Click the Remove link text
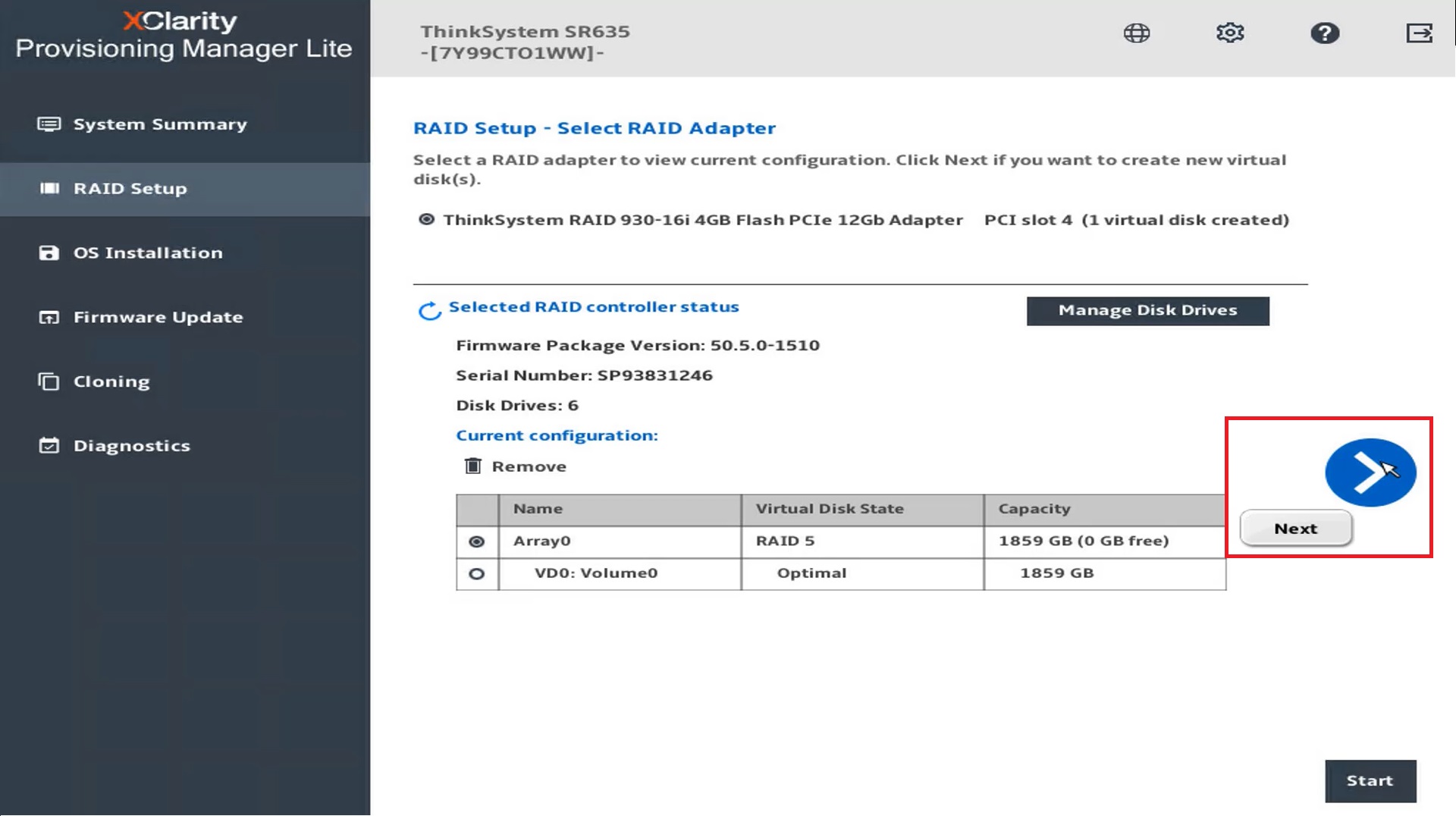Viewport: 1456px width, 816px height. pyautogui.click(x=529, y=466)
